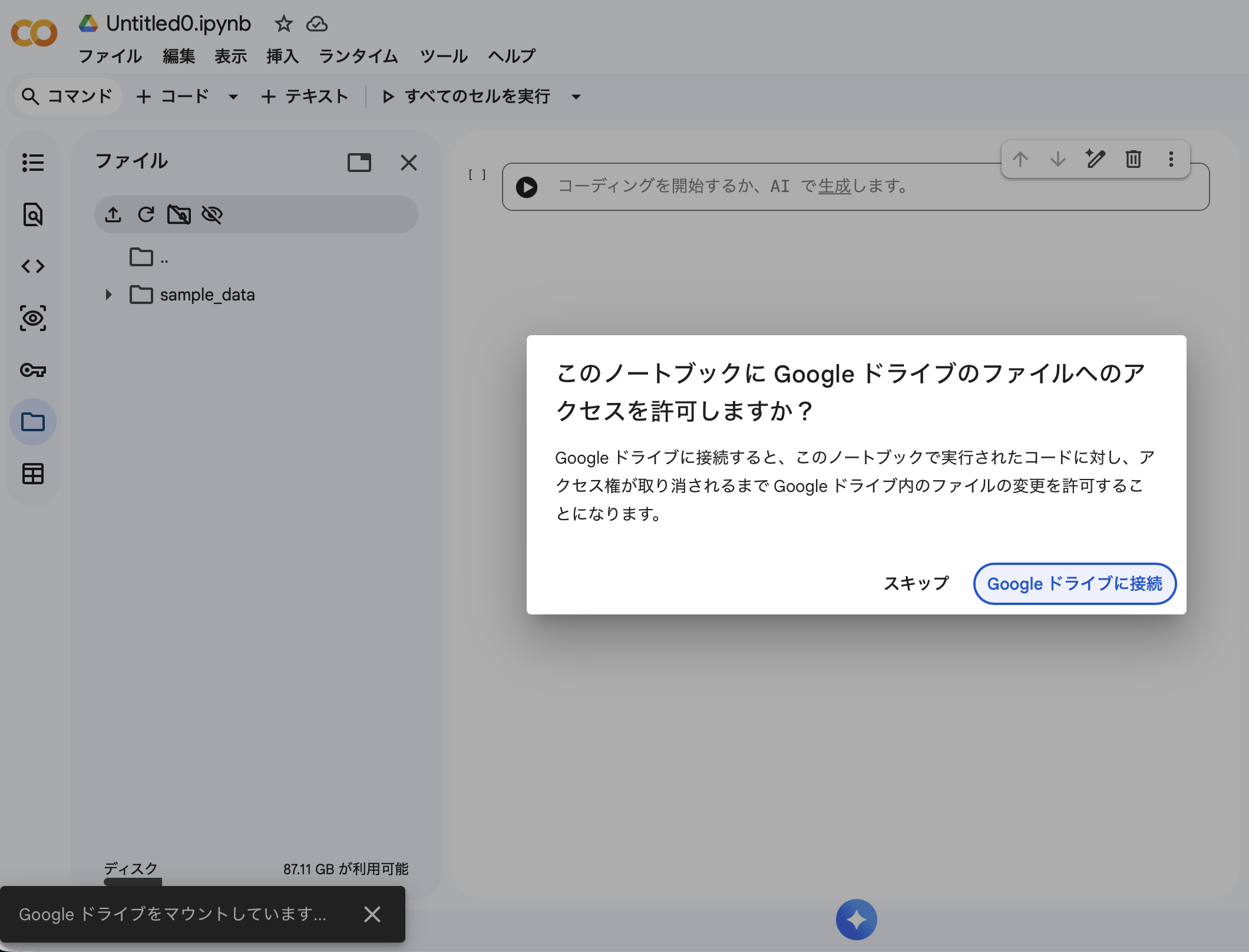
Task: Open the dropdown next to コード button
Action: (233, 97)
